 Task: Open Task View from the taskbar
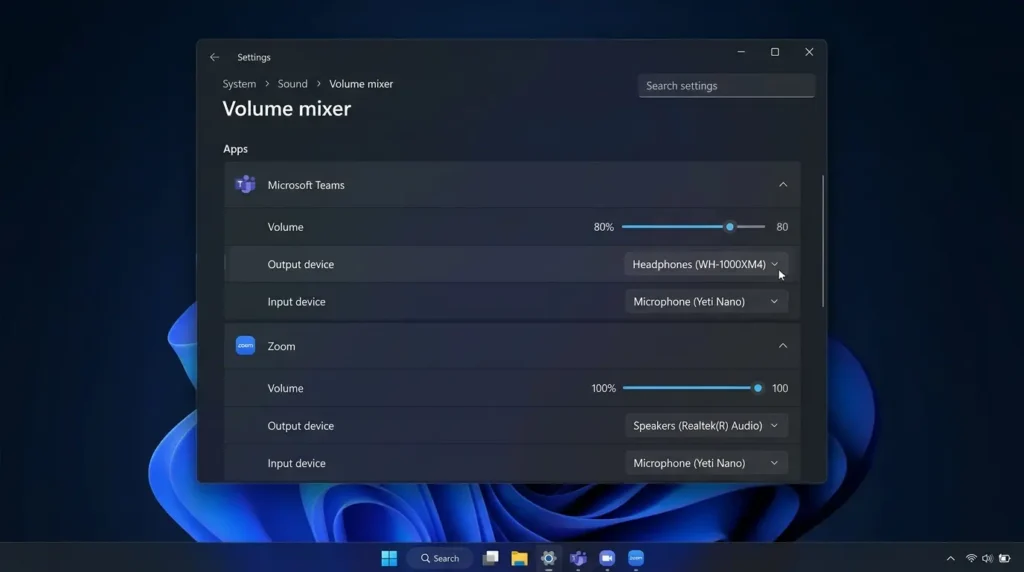tap(490, 558)
